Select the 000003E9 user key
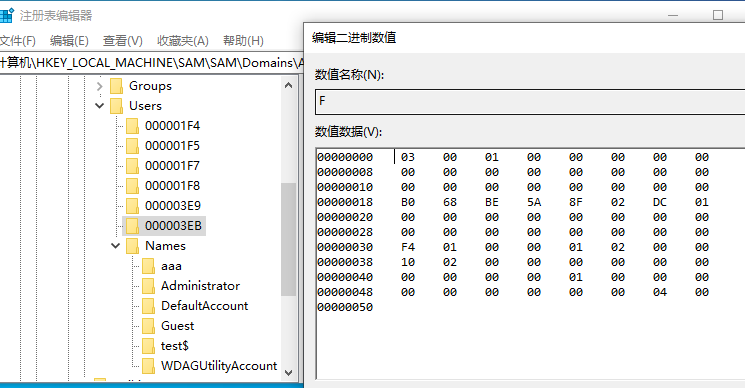This screenshot has height=388, width=745. coord(173,206)
